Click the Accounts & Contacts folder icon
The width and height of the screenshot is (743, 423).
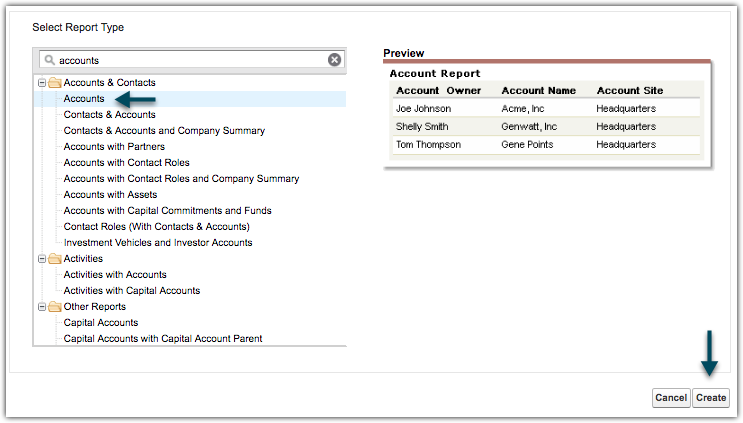(55, 83)
